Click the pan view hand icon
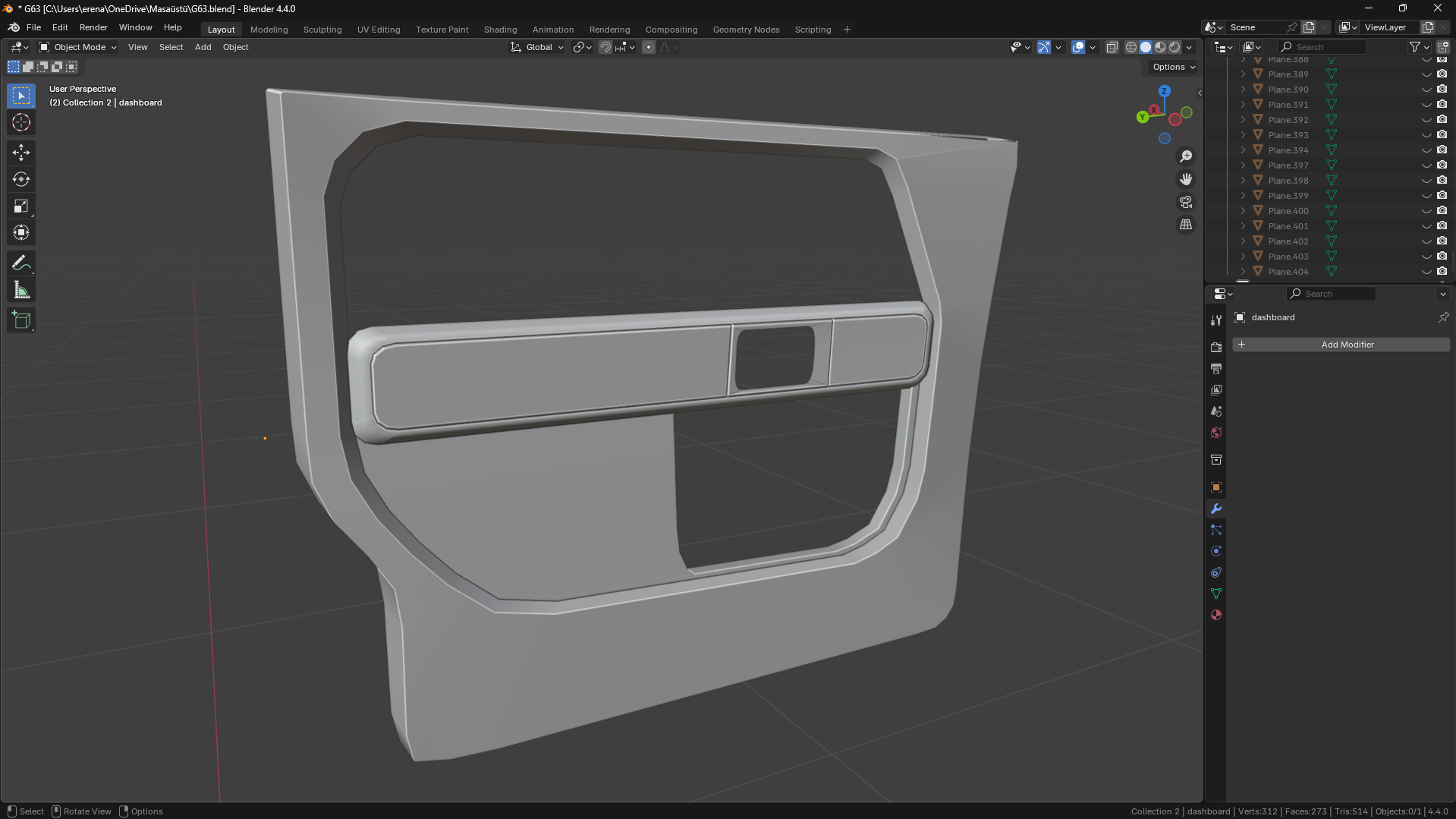Image resolution: width=1456 pixels, height=819 pixels. click(1186, 179)
